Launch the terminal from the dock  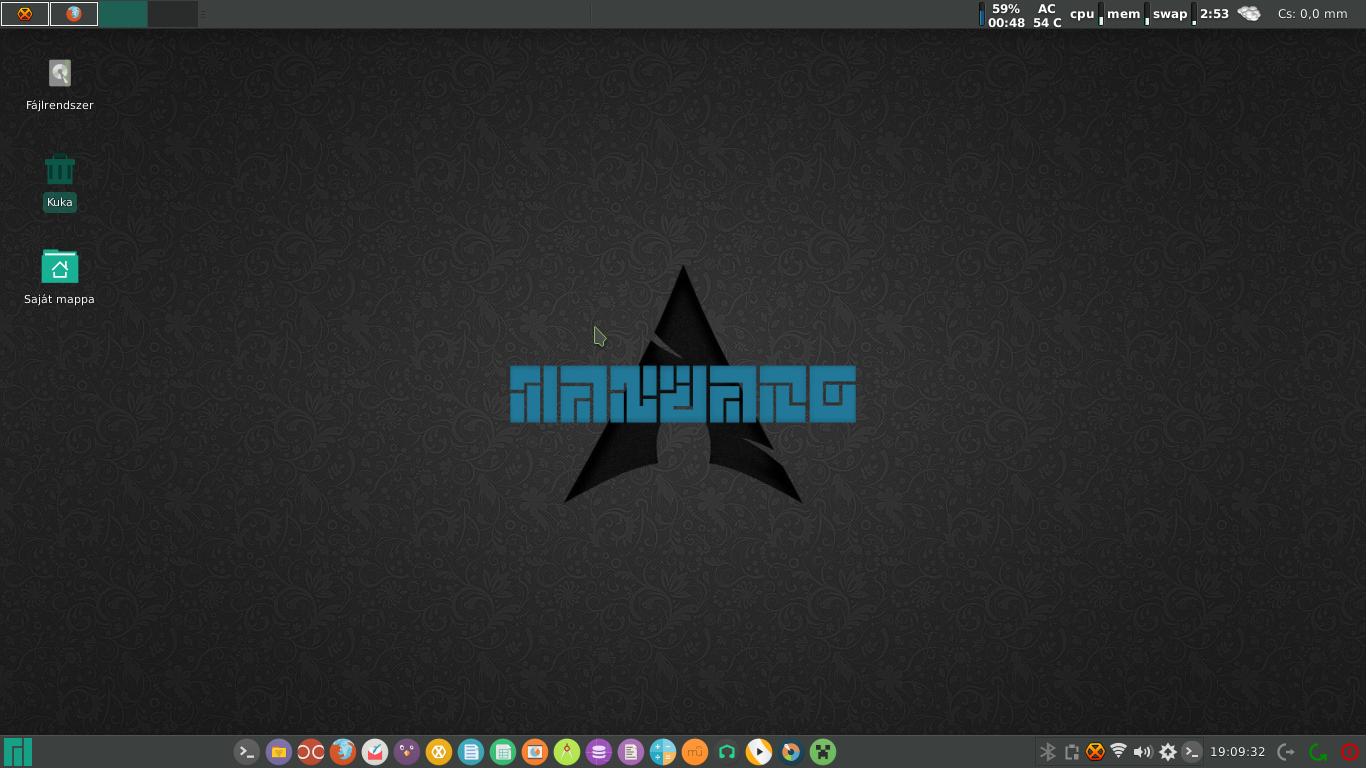pyautogui.click(x=247, y=752)
